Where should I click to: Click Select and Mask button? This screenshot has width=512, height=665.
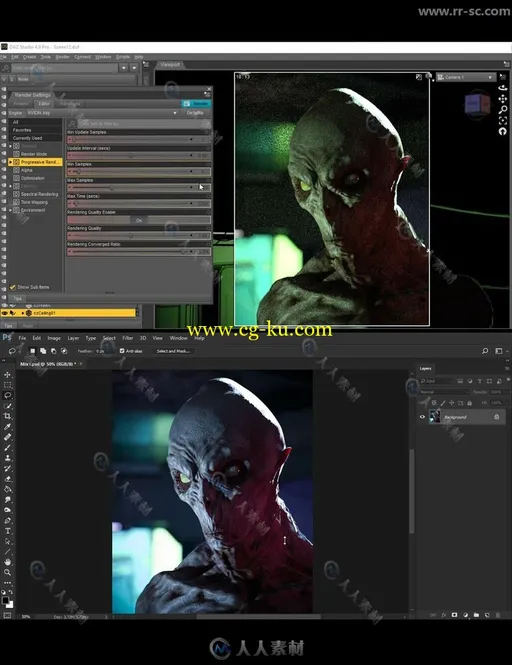[x=173, y=351]
